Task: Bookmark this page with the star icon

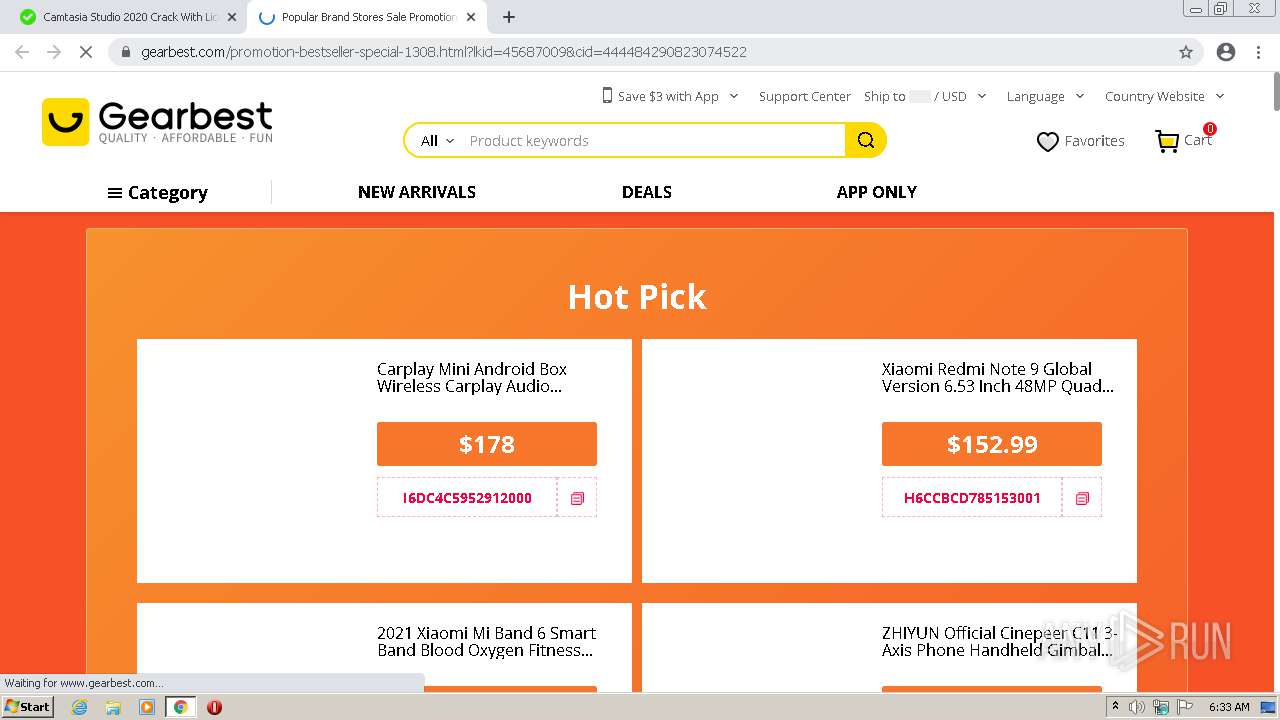Action: (x=1186, y=52)
